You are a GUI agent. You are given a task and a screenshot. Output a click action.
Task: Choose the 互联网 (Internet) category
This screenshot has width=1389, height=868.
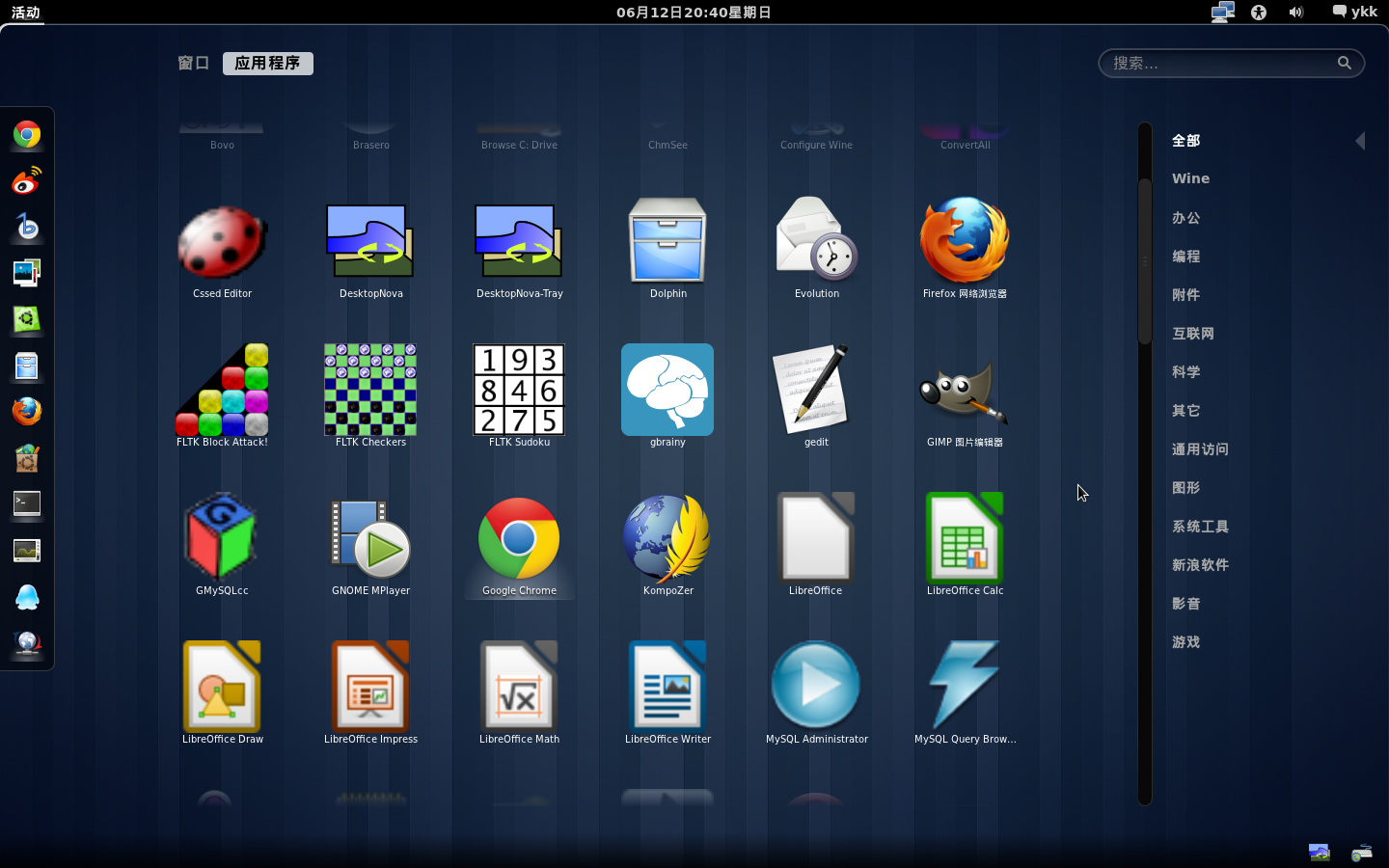[x=1193, y=334]
